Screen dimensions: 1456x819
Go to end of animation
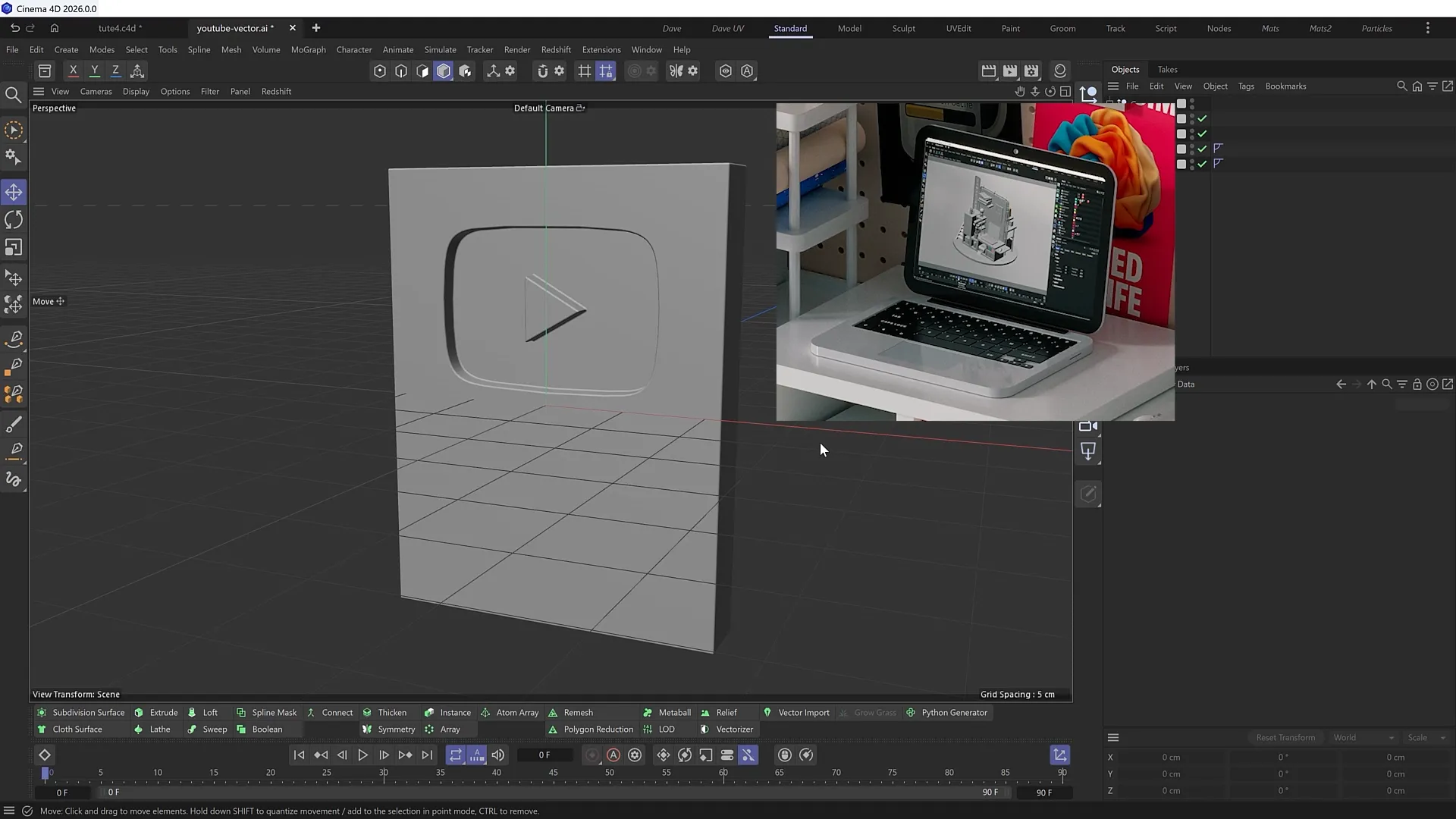tap(427, 755)
